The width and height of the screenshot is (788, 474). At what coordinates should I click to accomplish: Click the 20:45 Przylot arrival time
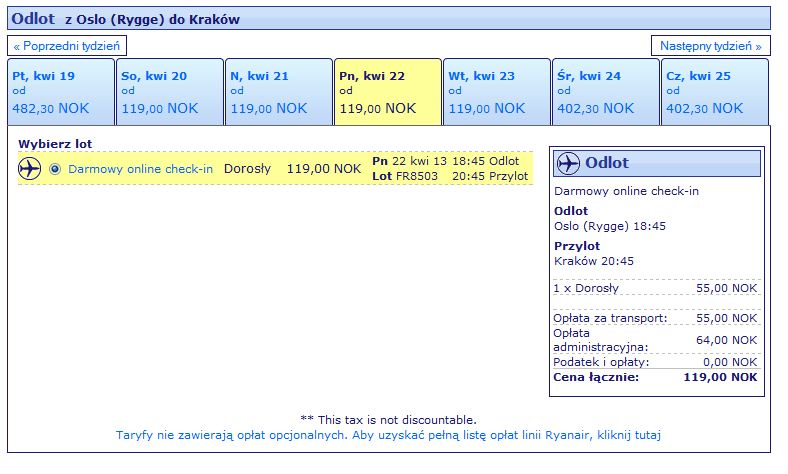click(x=490, y=176)
